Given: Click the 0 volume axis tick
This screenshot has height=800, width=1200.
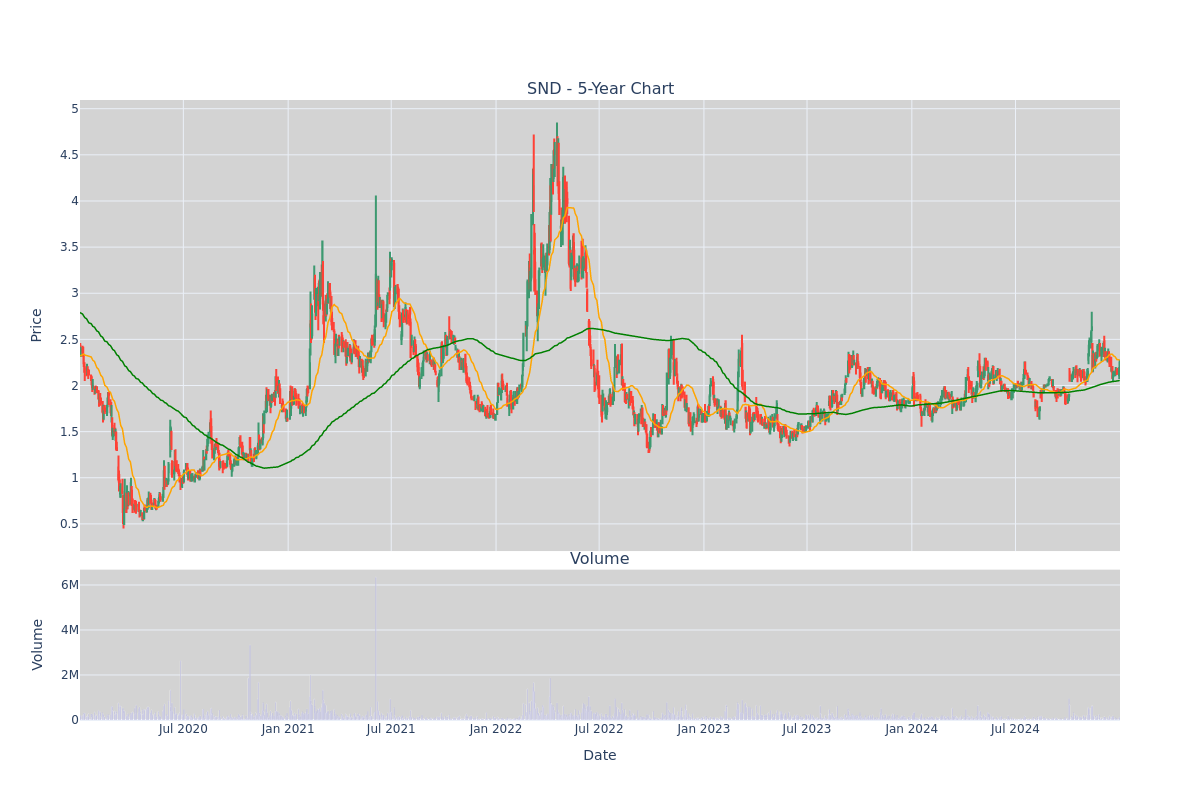Looking at the screenshot, I should [x=75, y=720].
